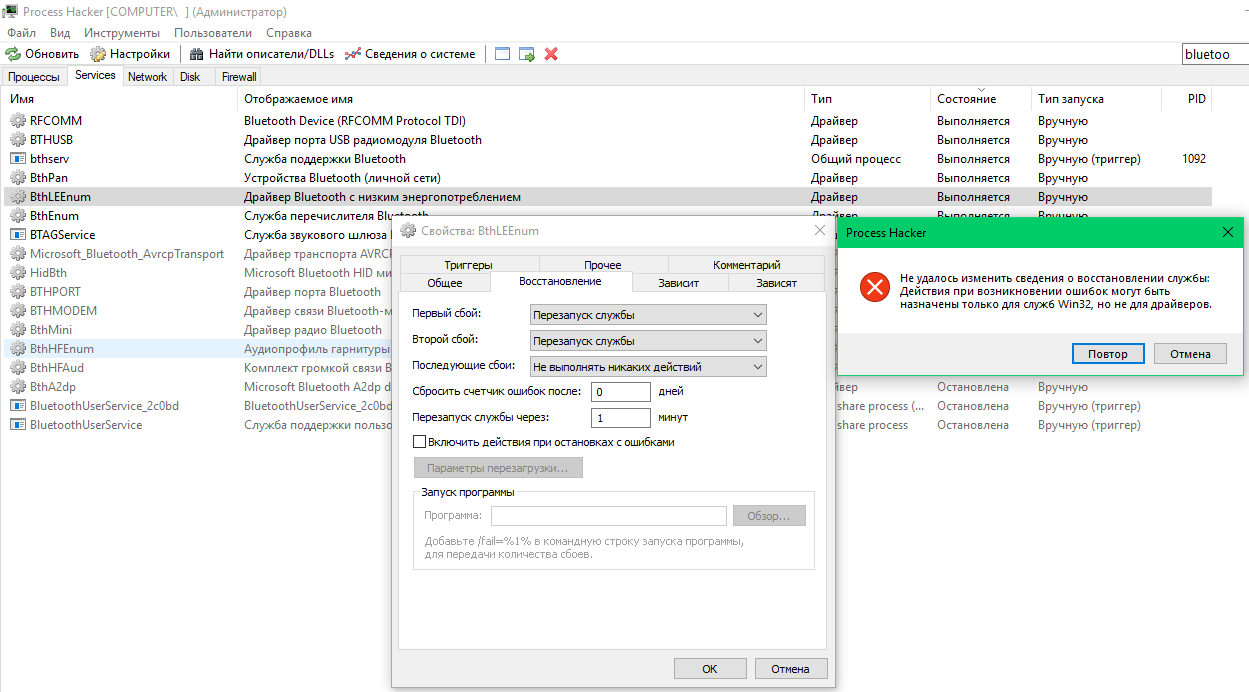Sort by the PID column header
This screenshot has width=1249, height=692.
coord(1186,99)
